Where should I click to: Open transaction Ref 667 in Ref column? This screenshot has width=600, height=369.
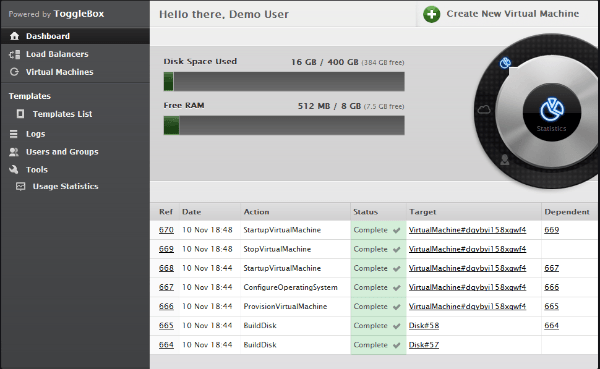[x=166, y=287]
